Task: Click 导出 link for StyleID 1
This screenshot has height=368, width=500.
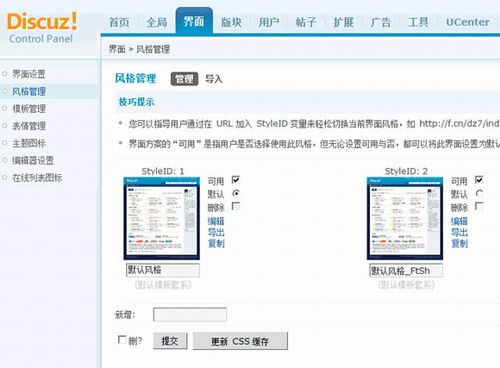Action: [216, 232]
